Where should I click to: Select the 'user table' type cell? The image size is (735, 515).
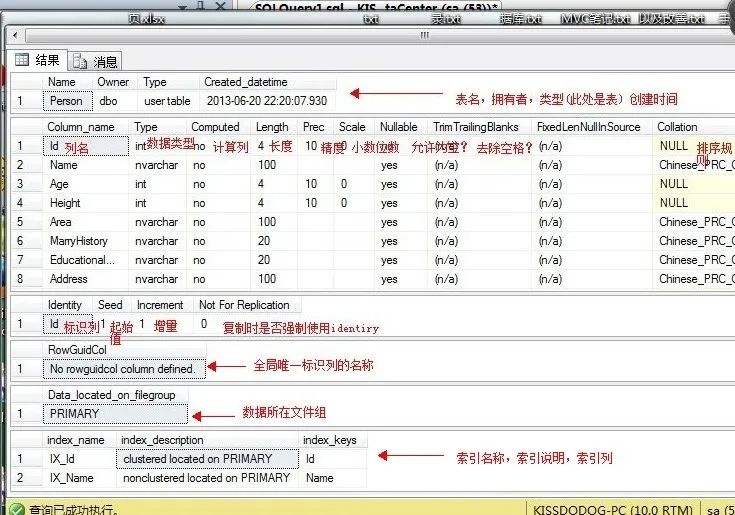pyautogui.click(x=168, y=101)
